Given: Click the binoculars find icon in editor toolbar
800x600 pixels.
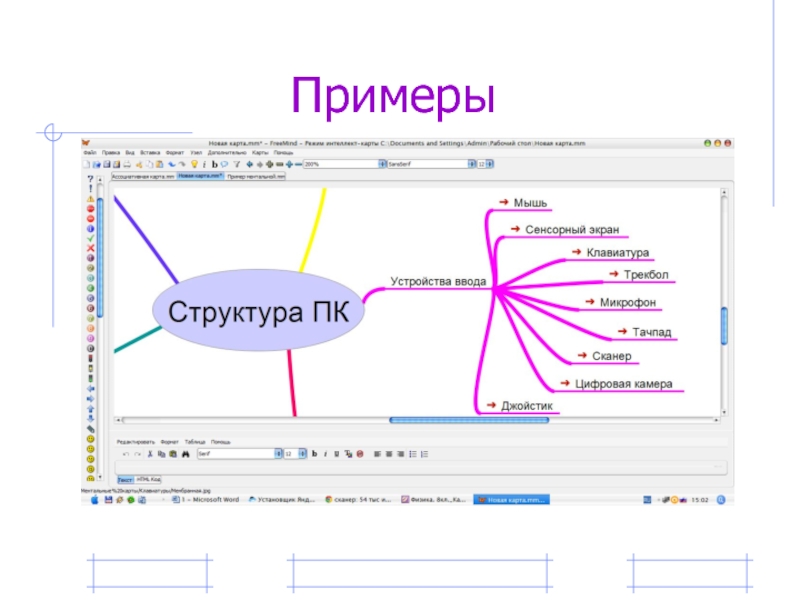Looking at the screenshot, I should click(x=185, y=454).
